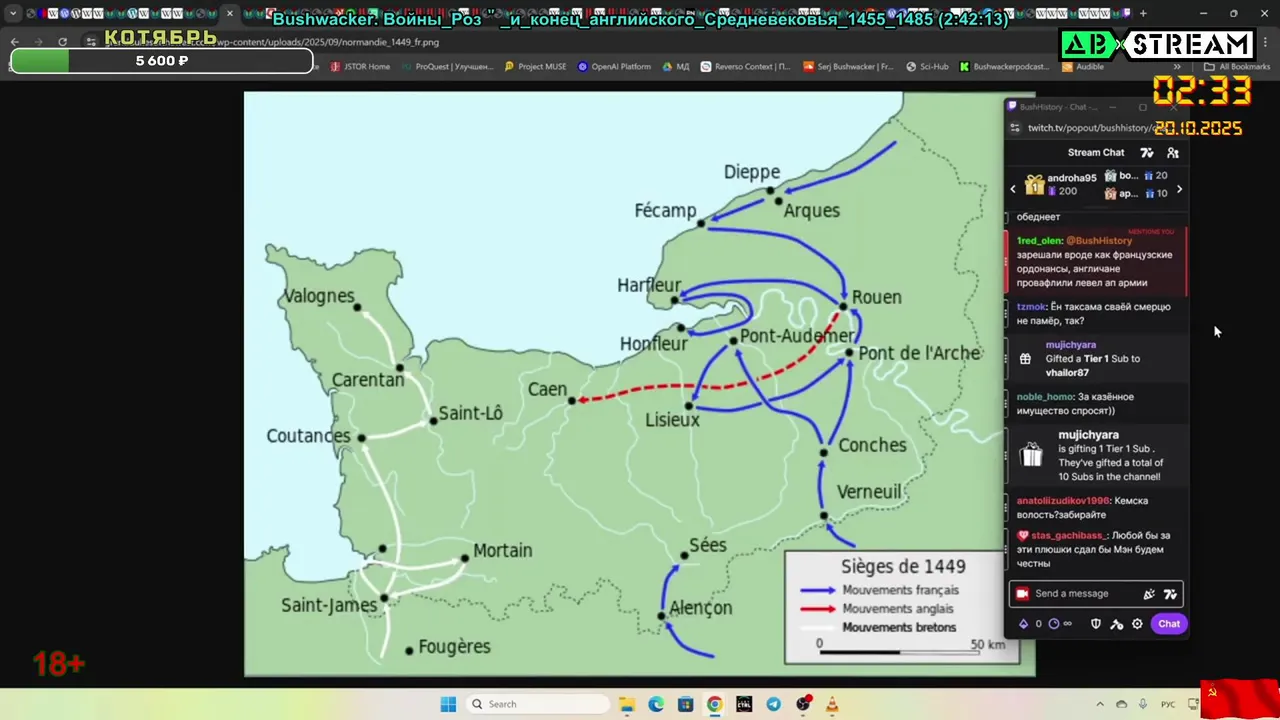
Task: Click the celebration icon in message box
Action: [1149, 594]
